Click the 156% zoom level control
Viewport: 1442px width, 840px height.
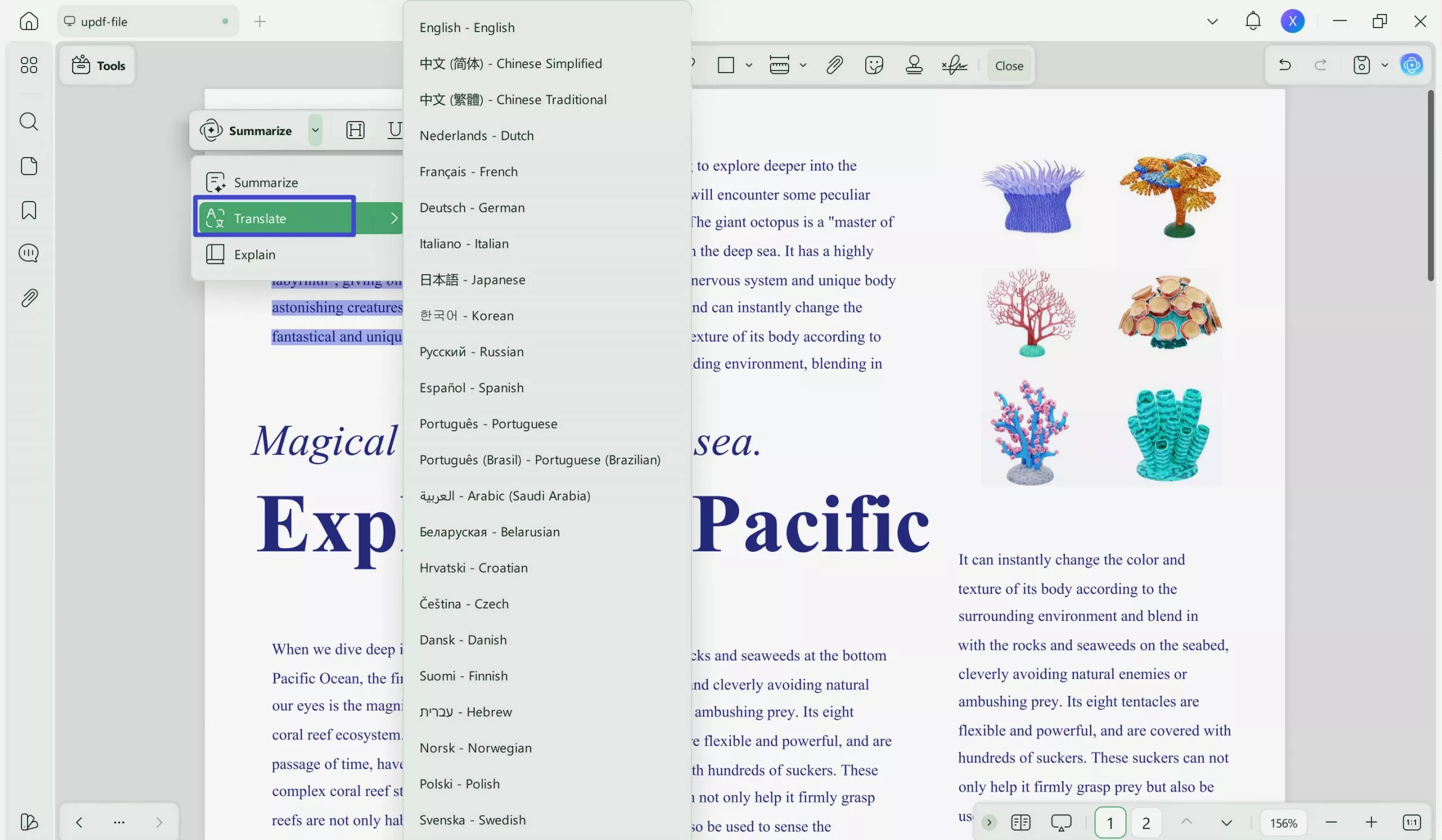coord(1284,823)
